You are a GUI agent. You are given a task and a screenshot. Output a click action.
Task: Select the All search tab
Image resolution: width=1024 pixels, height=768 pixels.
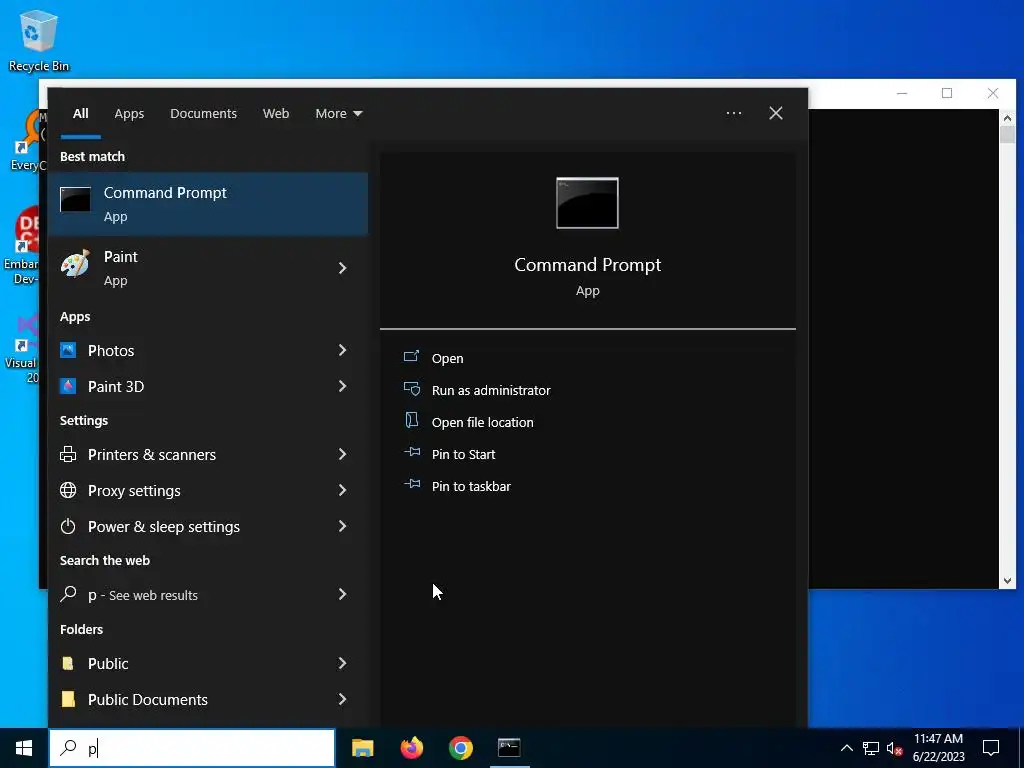[80, 114]
